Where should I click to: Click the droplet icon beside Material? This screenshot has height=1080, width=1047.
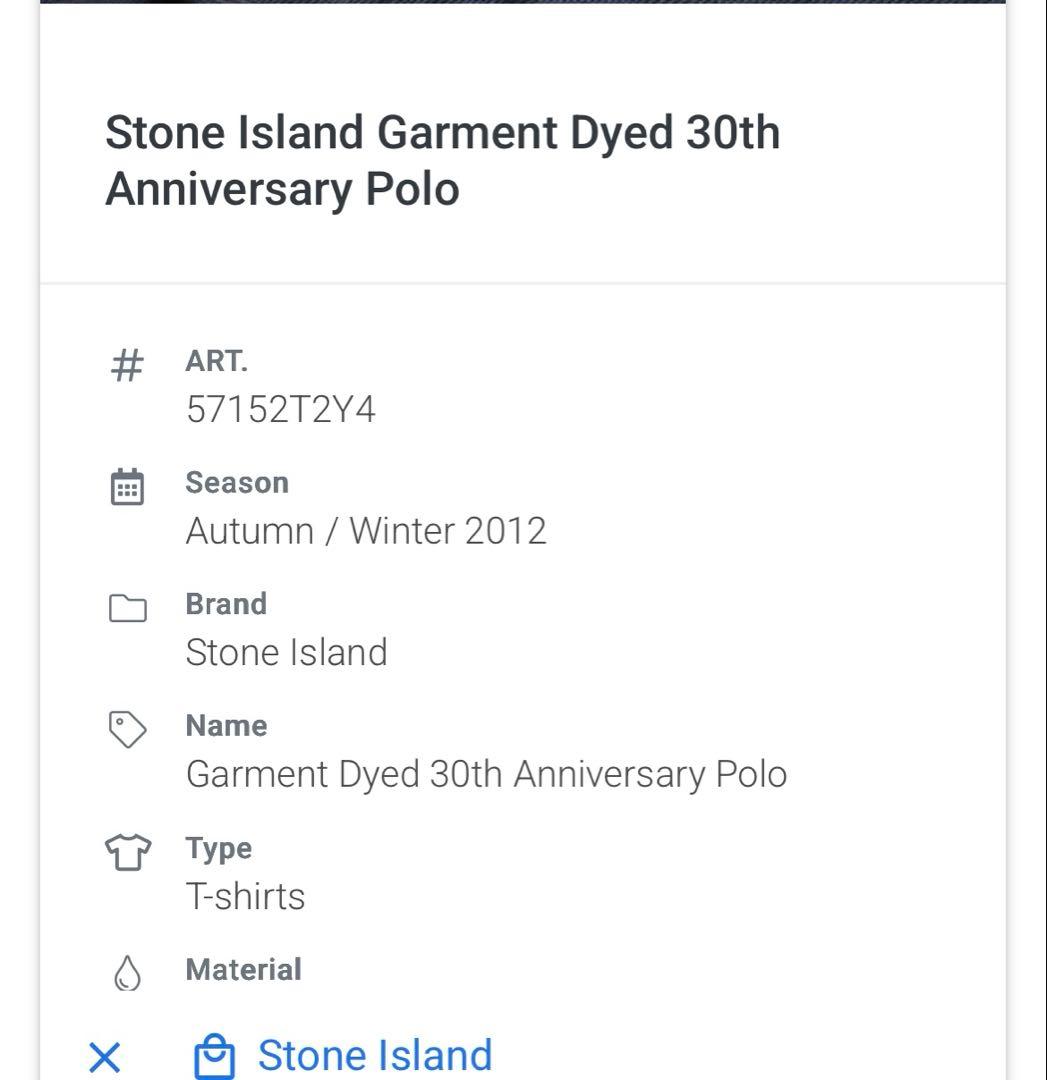[127, 972]
